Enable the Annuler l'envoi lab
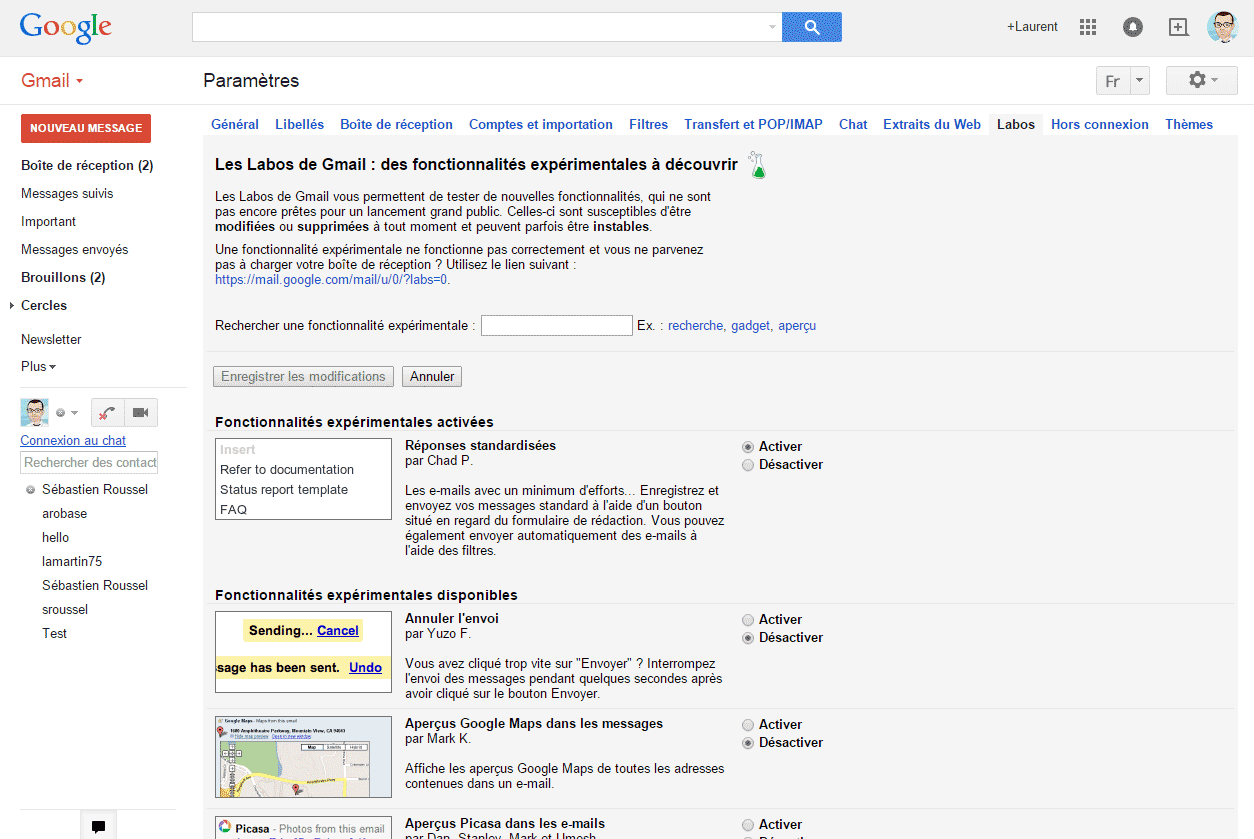The image size is (1254, 839). [x=748, y=620]
